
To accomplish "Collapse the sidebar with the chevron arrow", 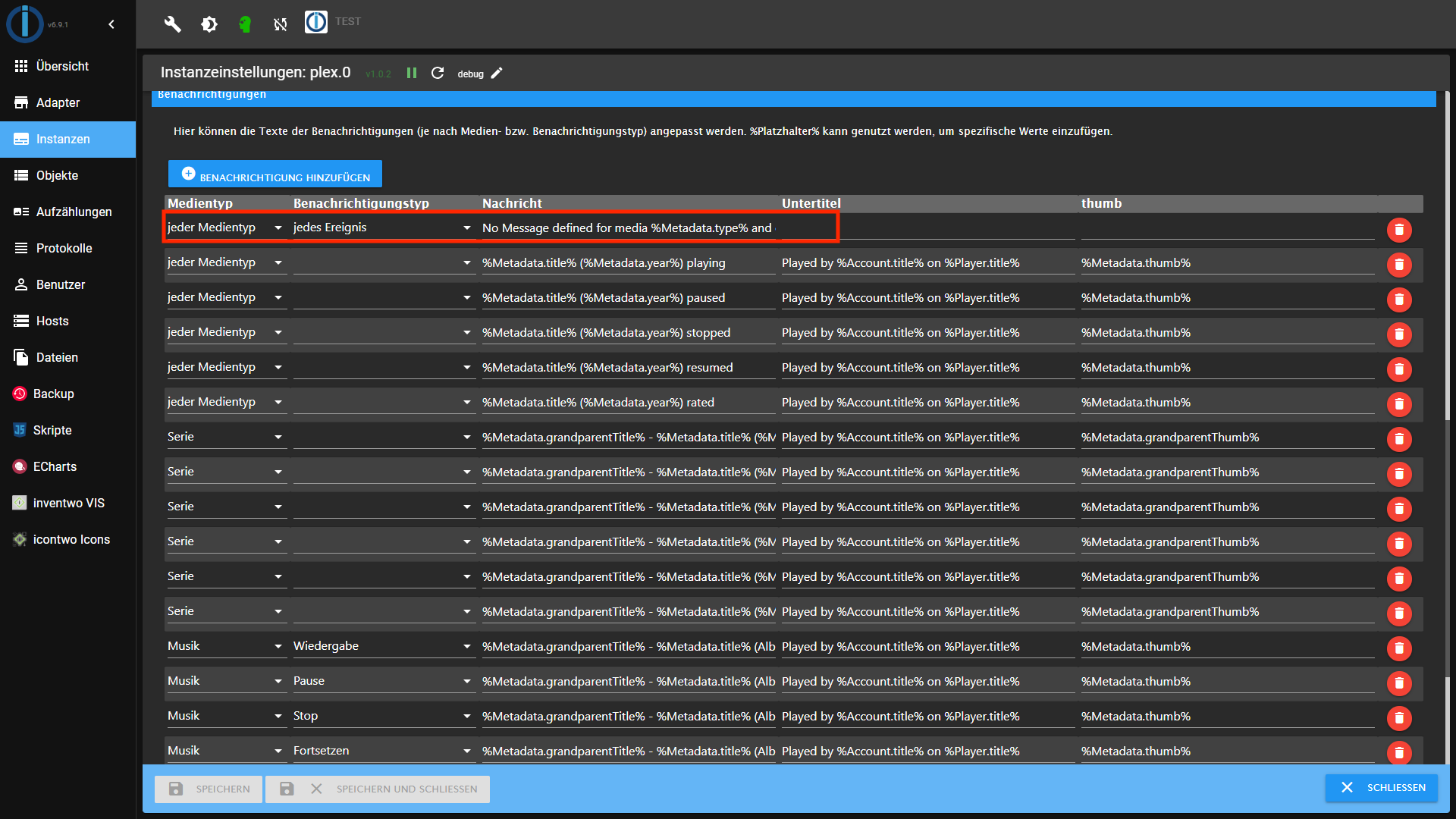I will coord(111,24).
